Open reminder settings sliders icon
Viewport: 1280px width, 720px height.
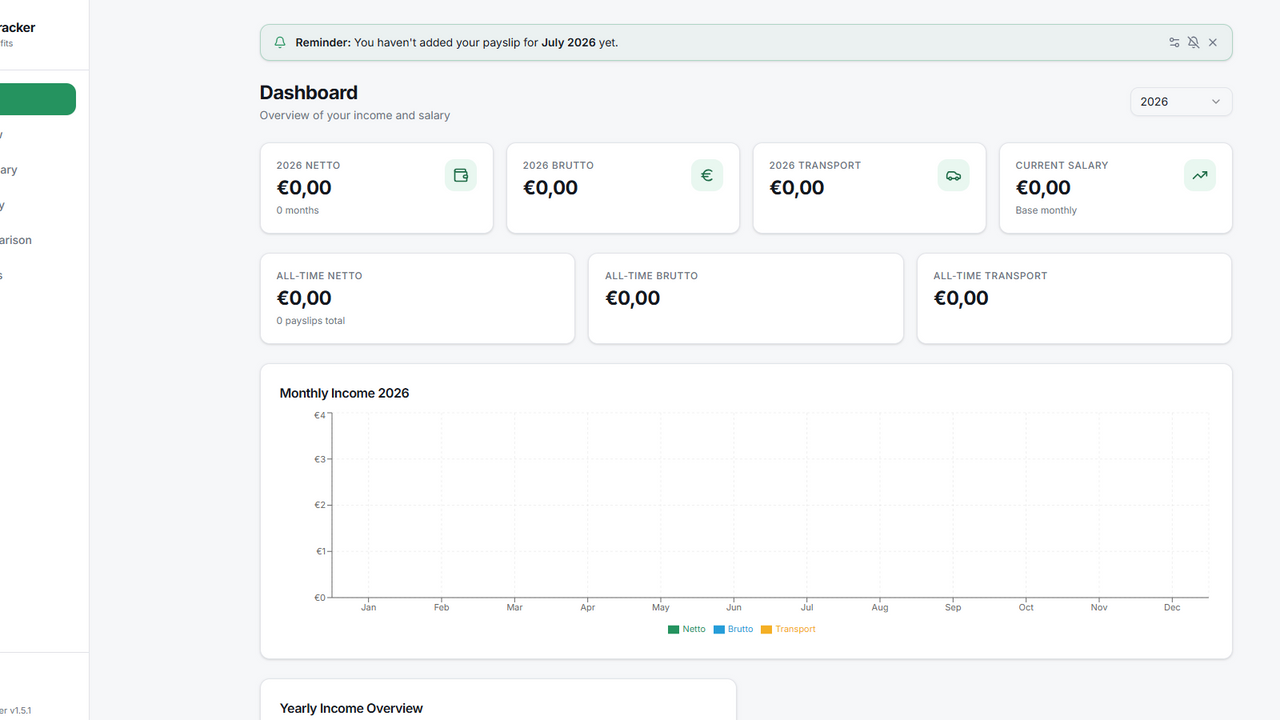[x=1174, y=43]
